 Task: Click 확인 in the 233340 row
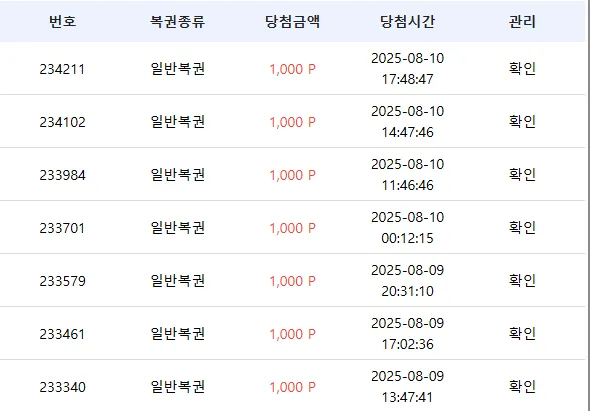(522, 387)
